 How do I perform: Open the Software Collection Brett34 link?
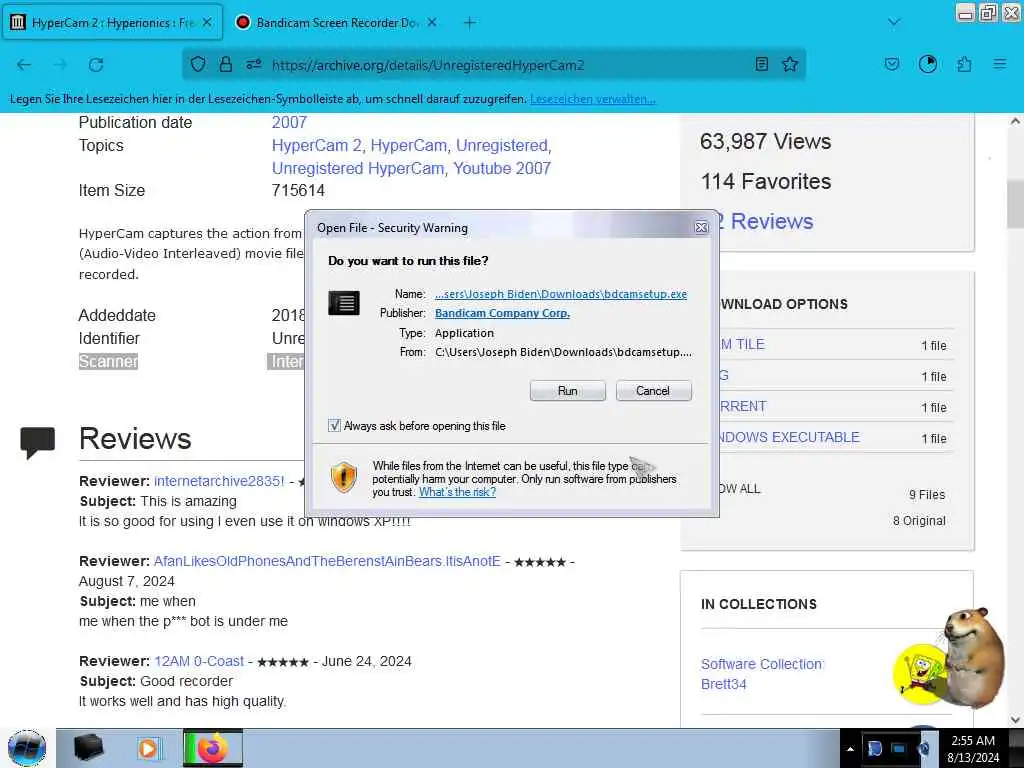[761, 674]
